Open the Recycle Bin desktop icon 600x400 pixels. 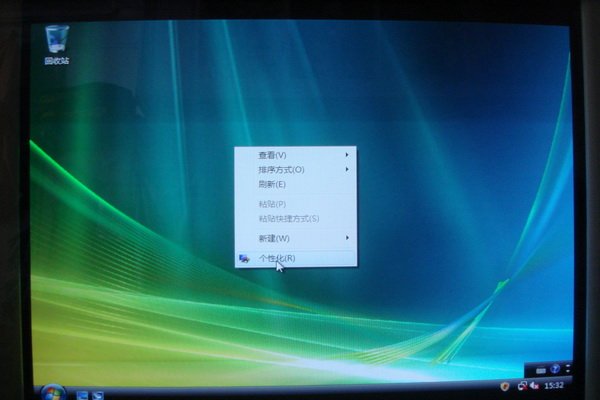click(57, 44)
